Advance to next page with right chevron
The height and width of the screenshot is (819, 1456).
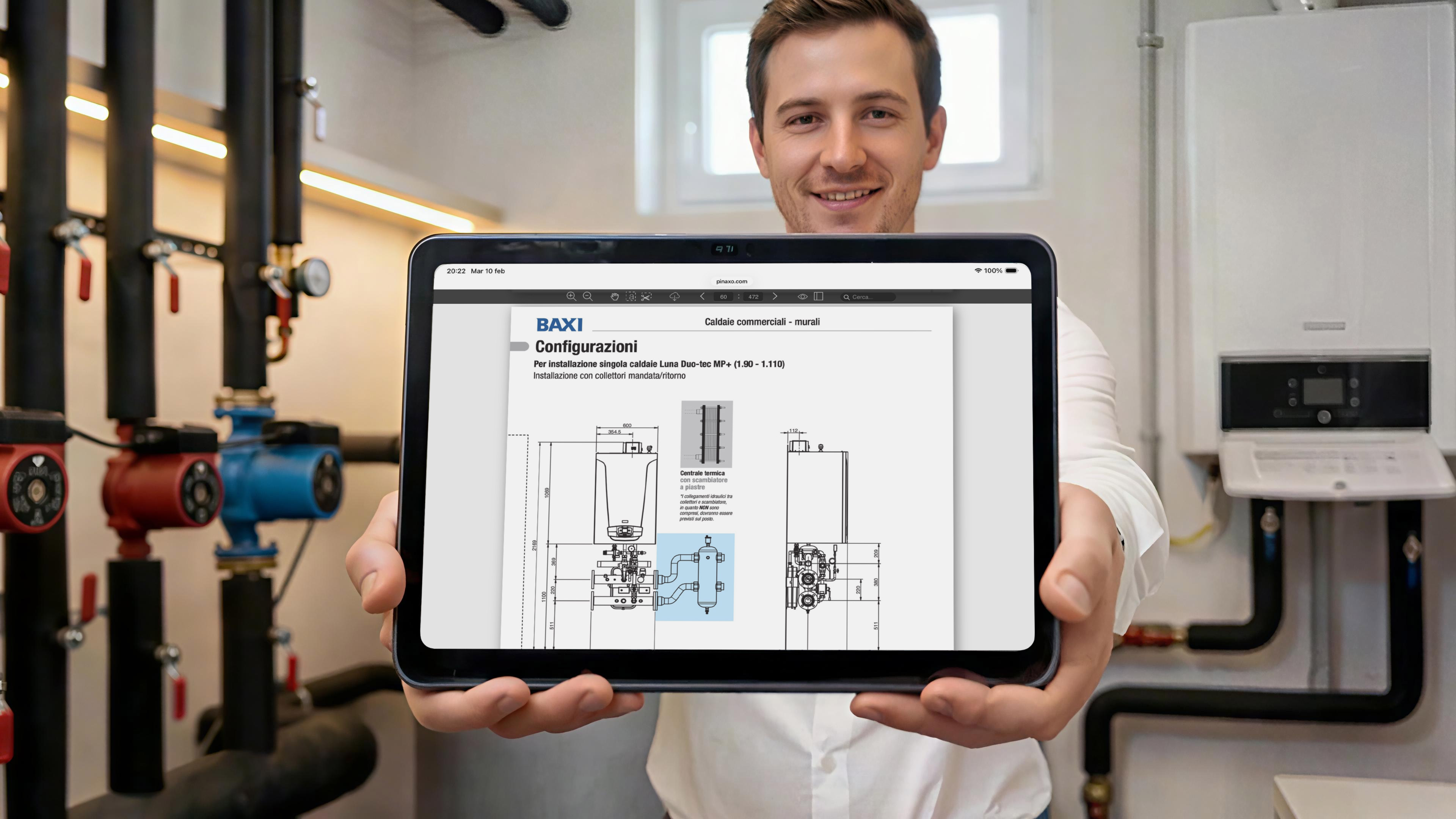[x=775, y=296]
